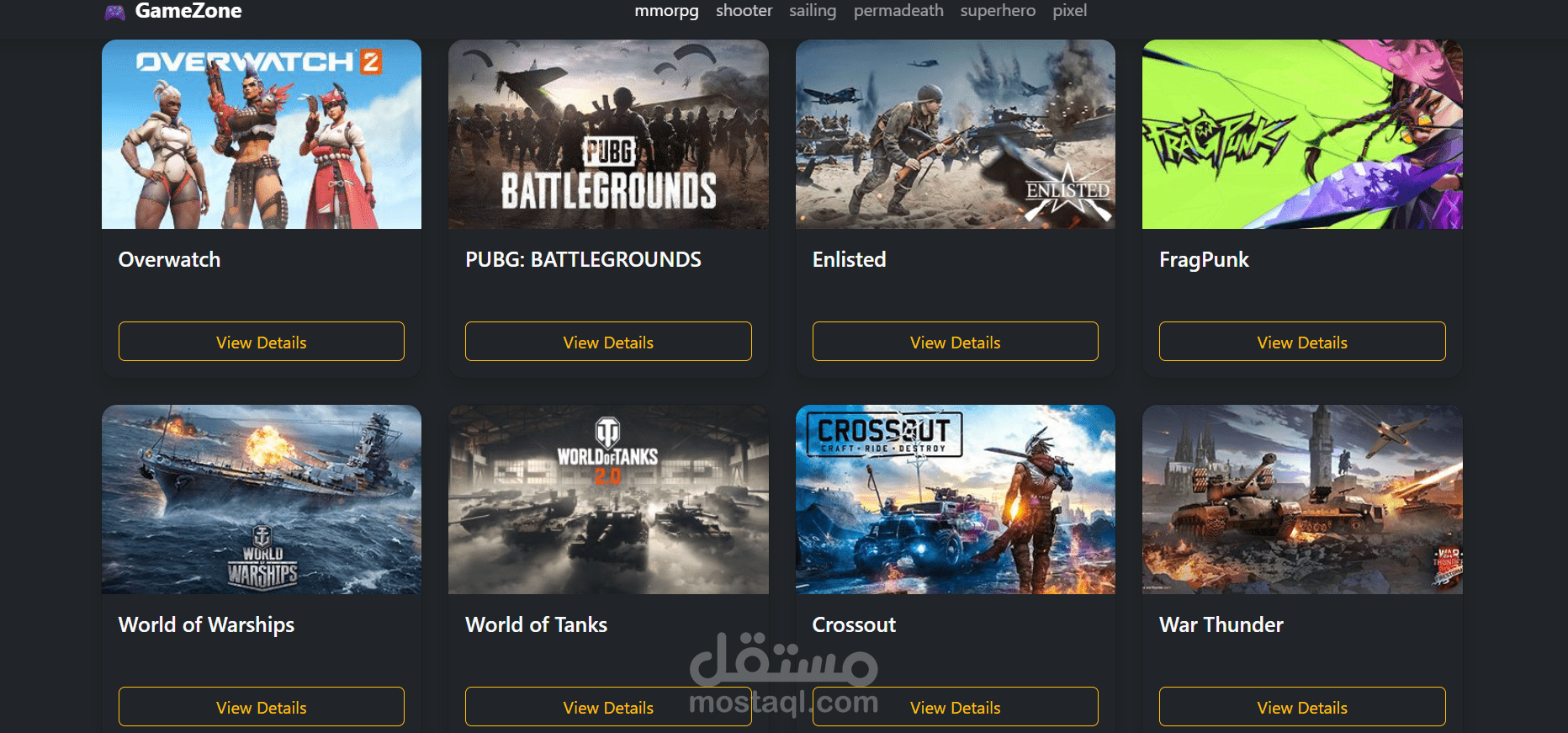This screenshot has width=1568, height=733.
Task: Select the sailing category link
Action: tap(813, 11)
